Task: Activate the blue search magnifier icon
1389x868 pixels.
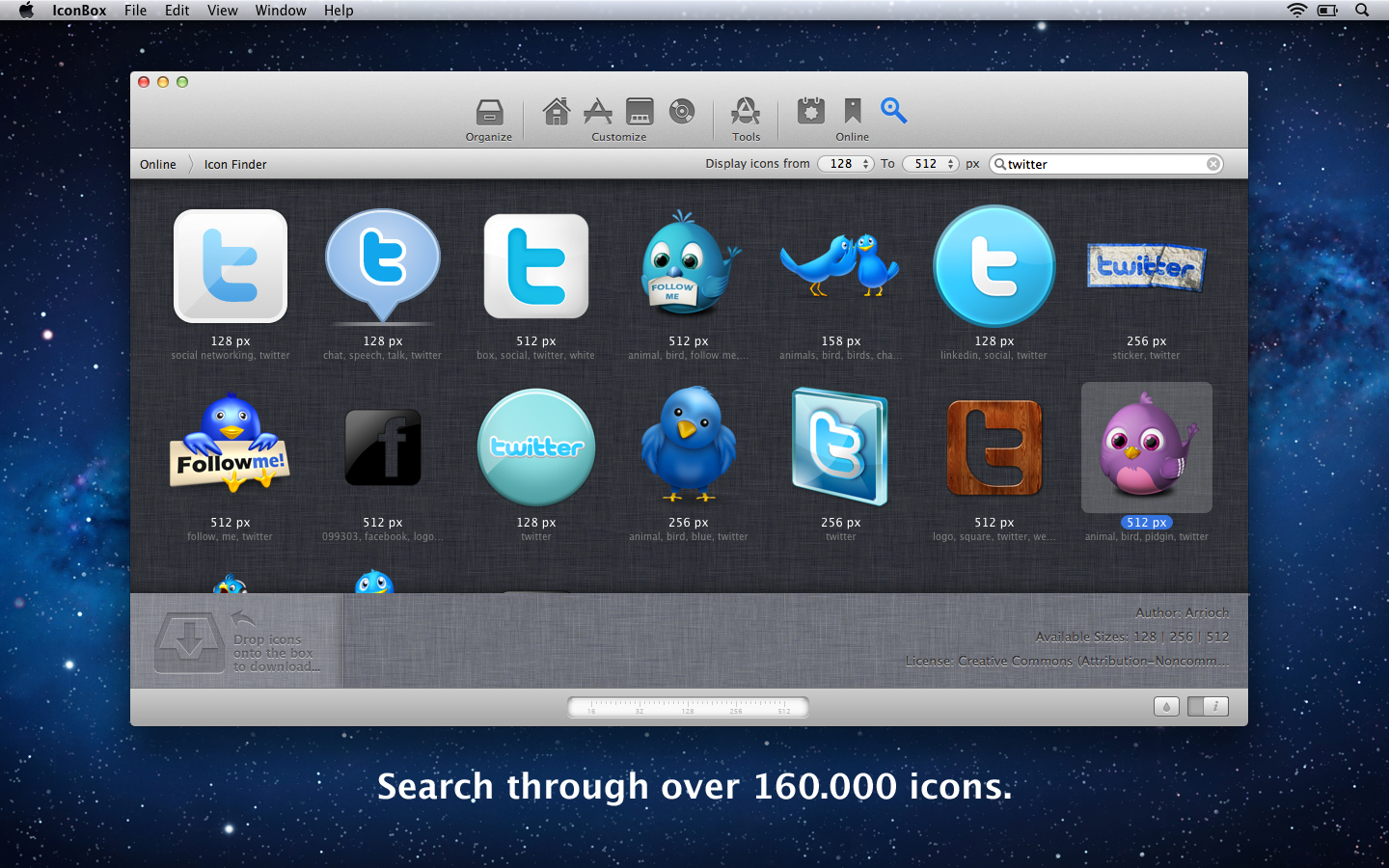Action: (893, 111)
